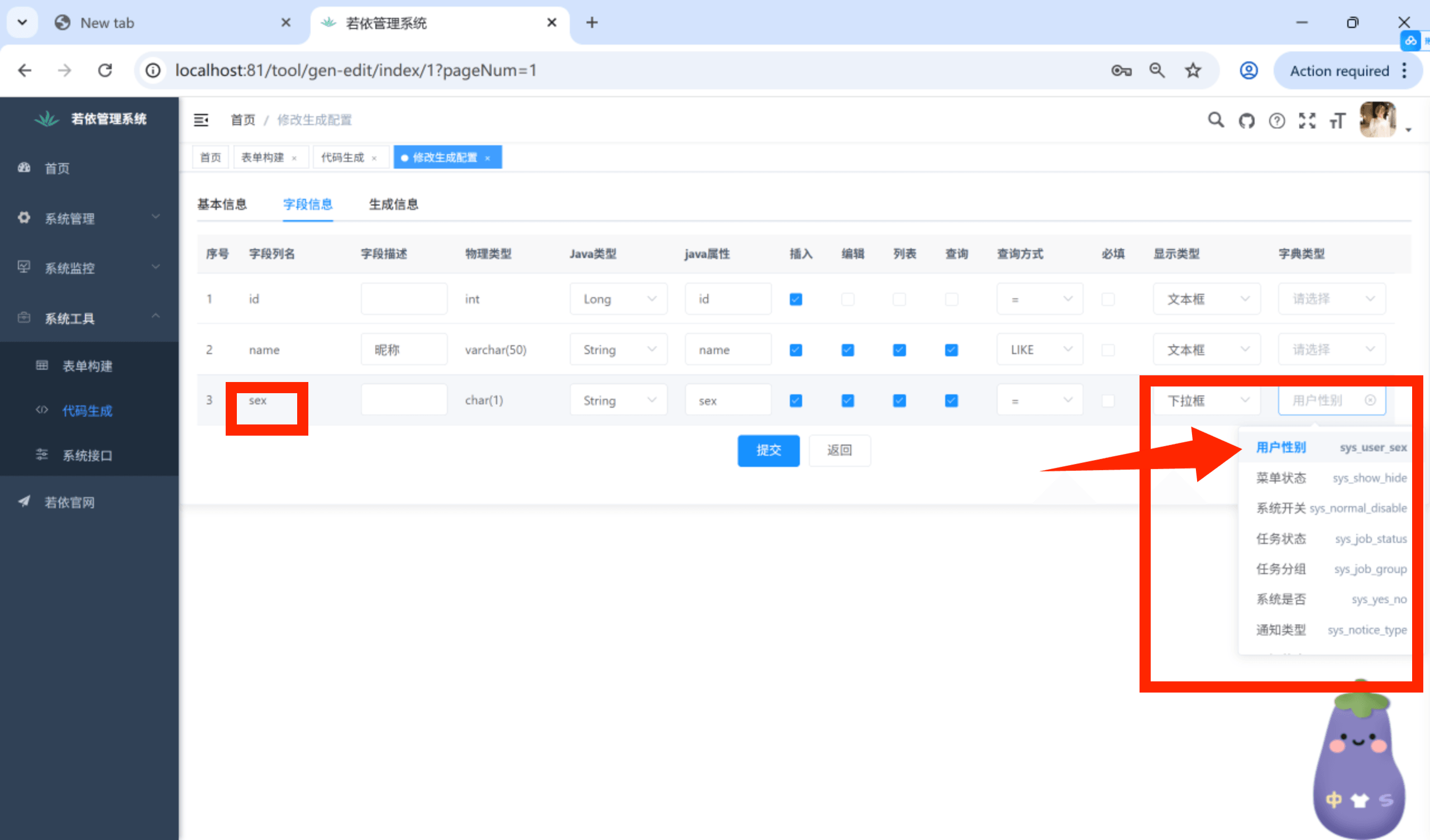Screen dimensions: 1430x840
Task: Click the 字段描述 input in the sex row
Action: point(403,399)
